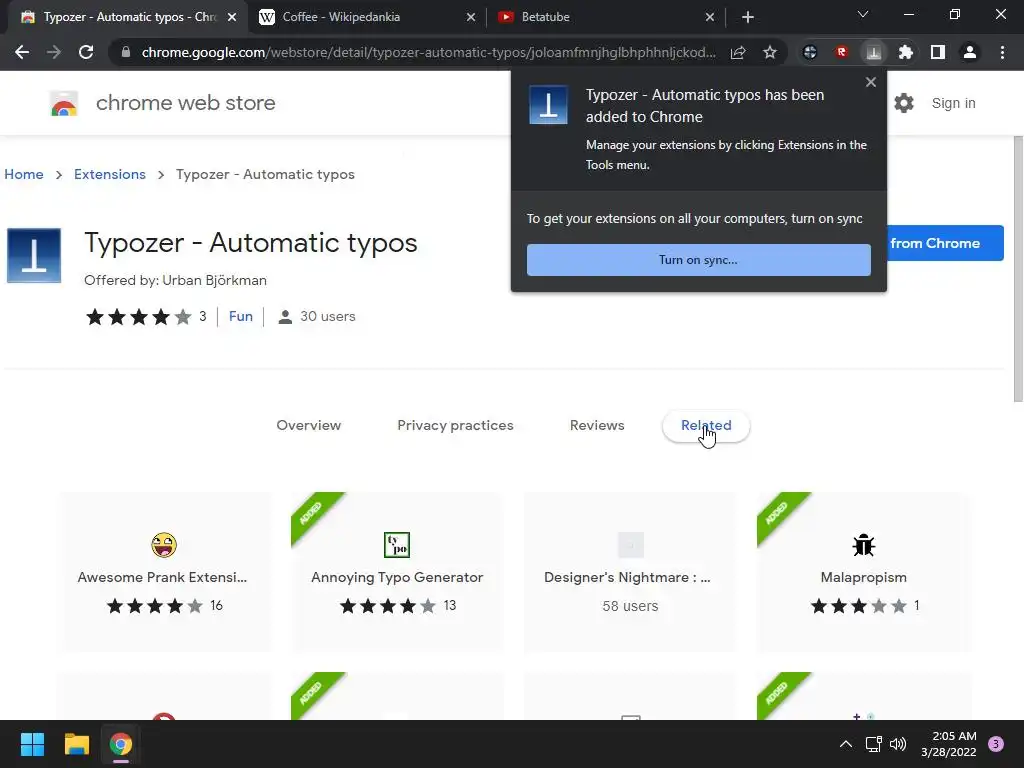The width and height of the screenshot is (1024, 768).
Task: Click Chrome icon on taskbar
Action: click(x=121, y=744)
